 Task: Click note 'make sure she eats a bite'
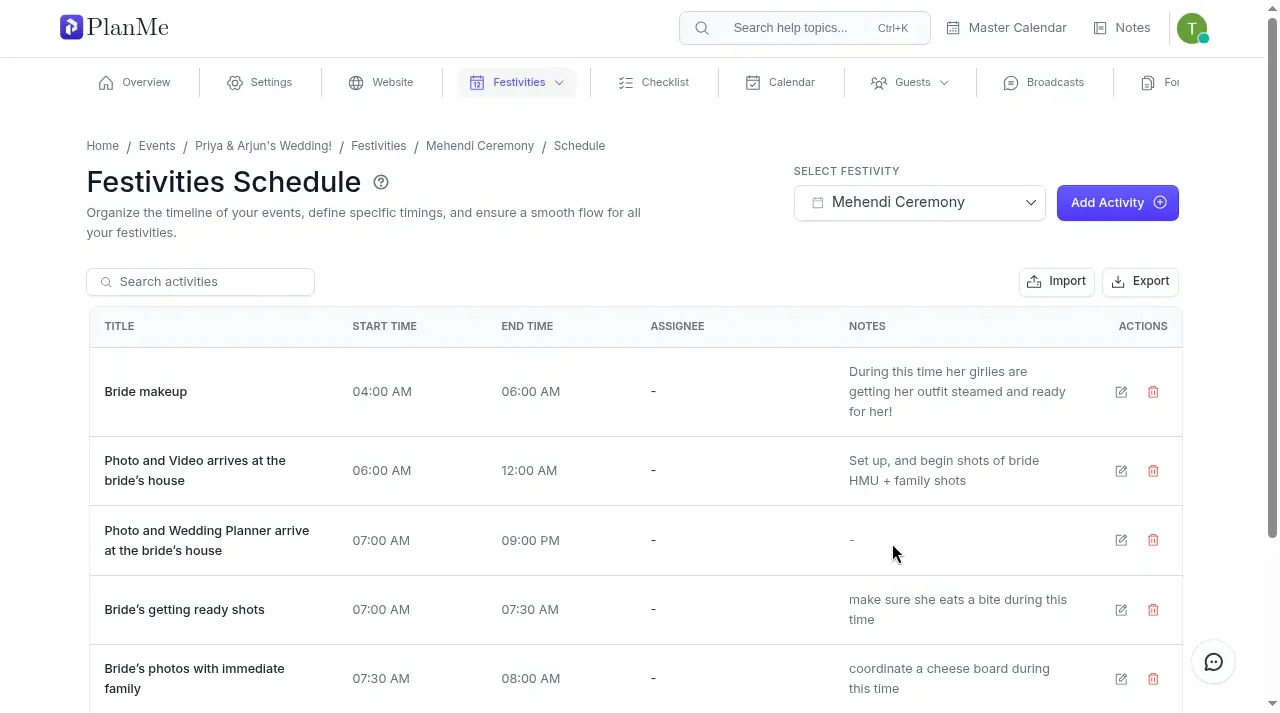point(958,610)
